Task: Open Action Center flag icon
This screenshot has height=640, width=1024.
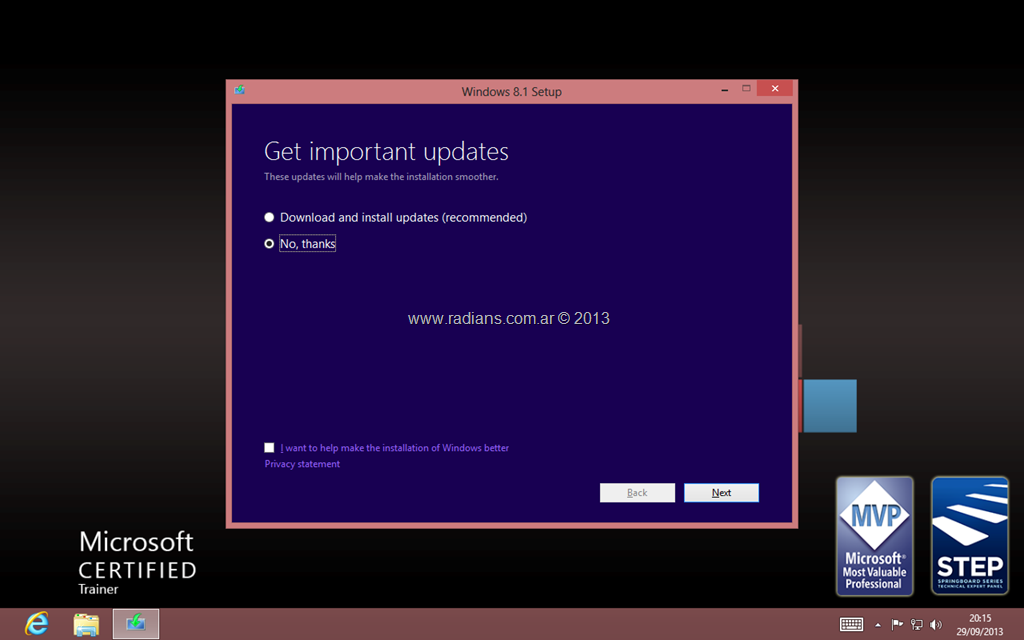Action: pos(897,625)
